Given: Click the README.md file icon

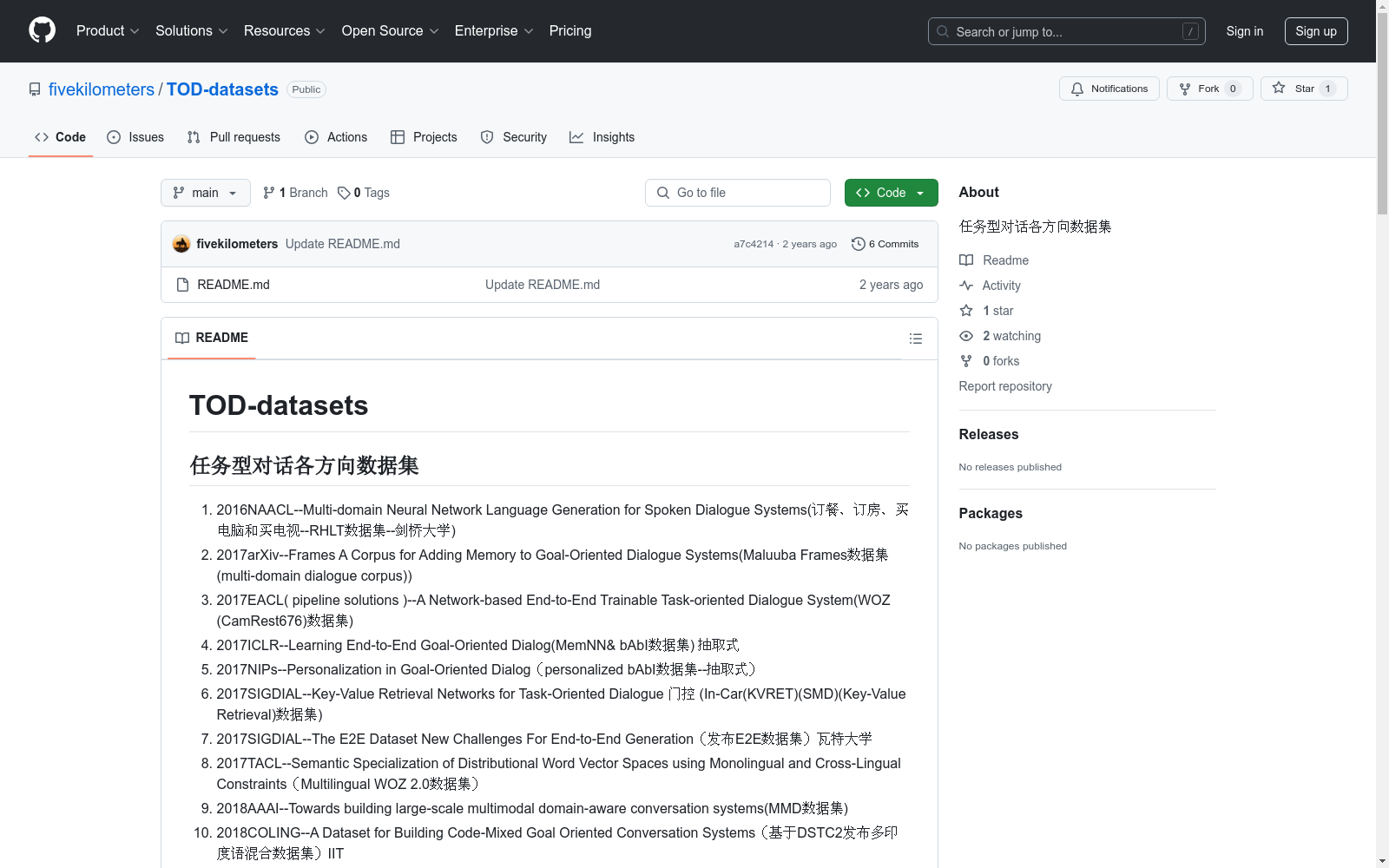Looking at the screenshot, I should point(182,285).
